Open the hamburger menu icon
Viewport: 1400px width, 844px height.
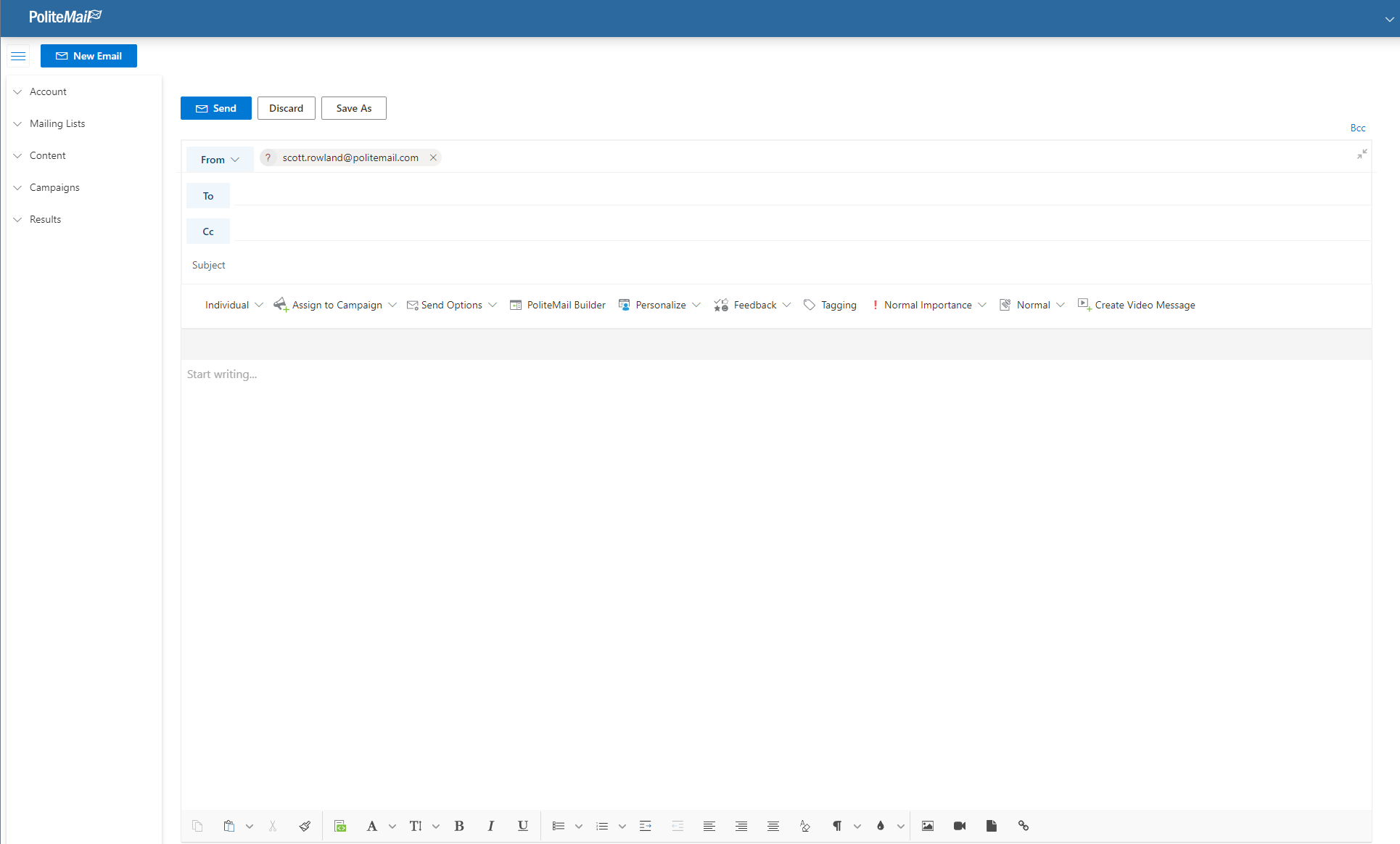18,56
